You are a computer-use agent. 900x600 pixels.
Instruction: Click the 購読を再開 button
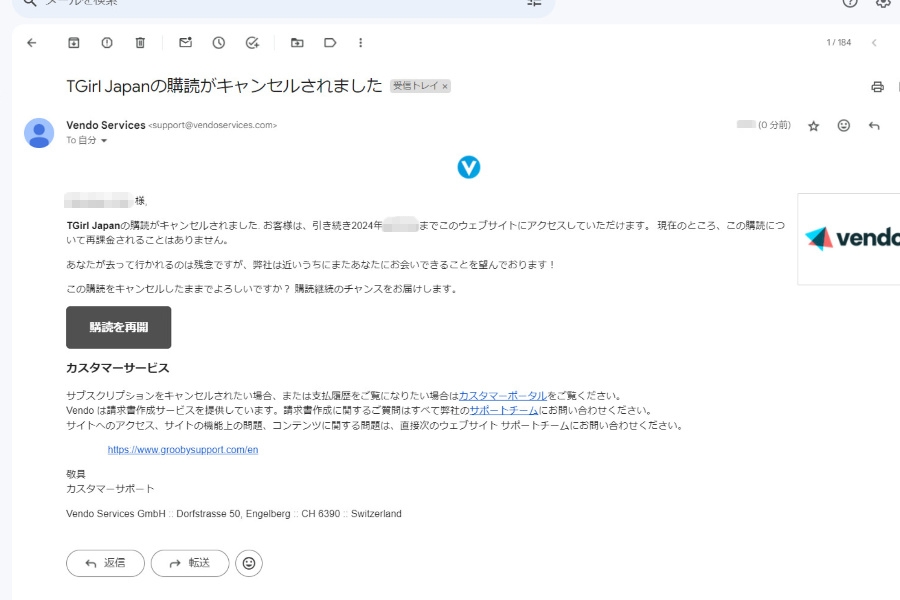[119, 327]
